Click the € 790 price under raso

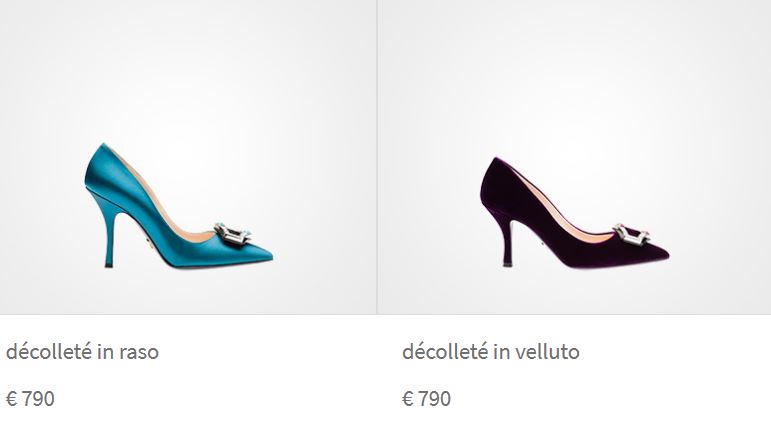[x=30, y=399]
